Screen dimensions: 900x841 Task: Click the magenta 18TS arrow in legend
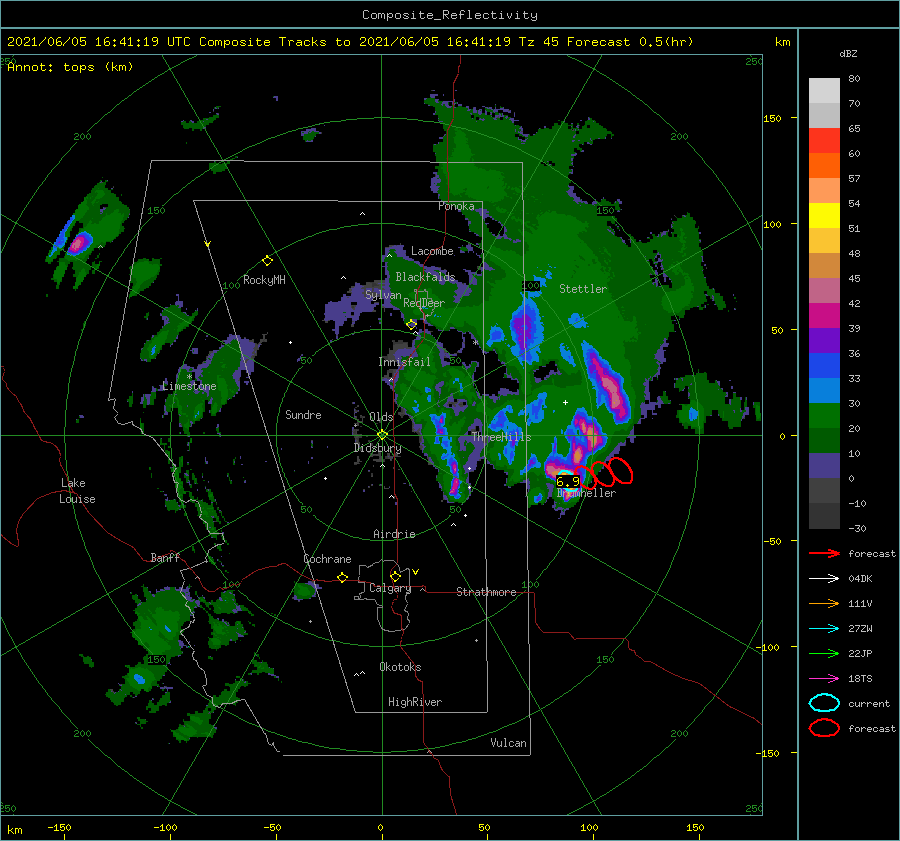point(824,679)
